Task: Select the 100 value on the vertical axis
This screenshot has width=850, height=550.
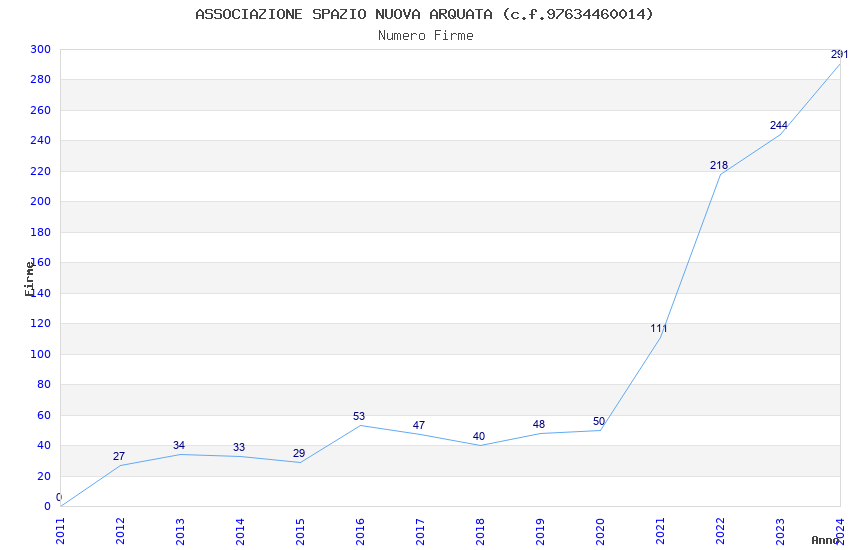Action: click(41, 354)
